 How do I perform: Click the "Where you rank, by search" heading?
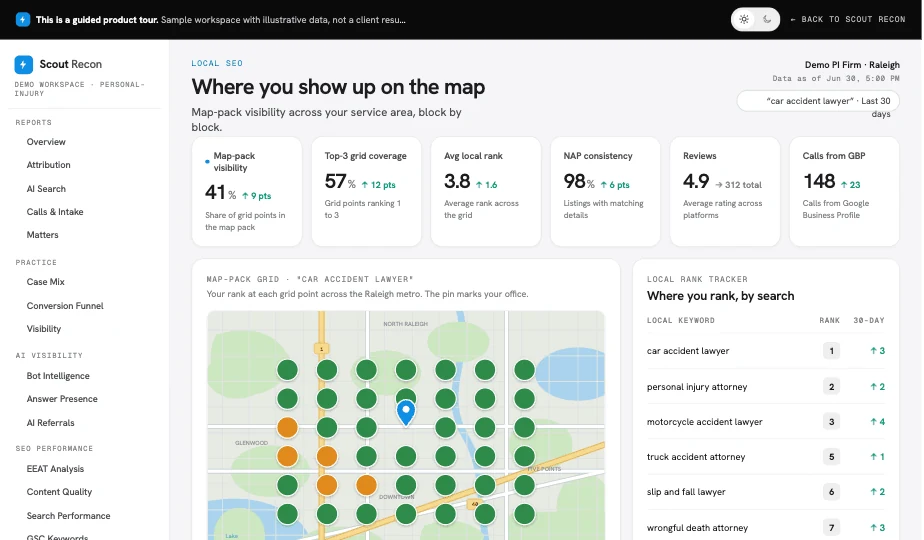click(x=720, y=296)
